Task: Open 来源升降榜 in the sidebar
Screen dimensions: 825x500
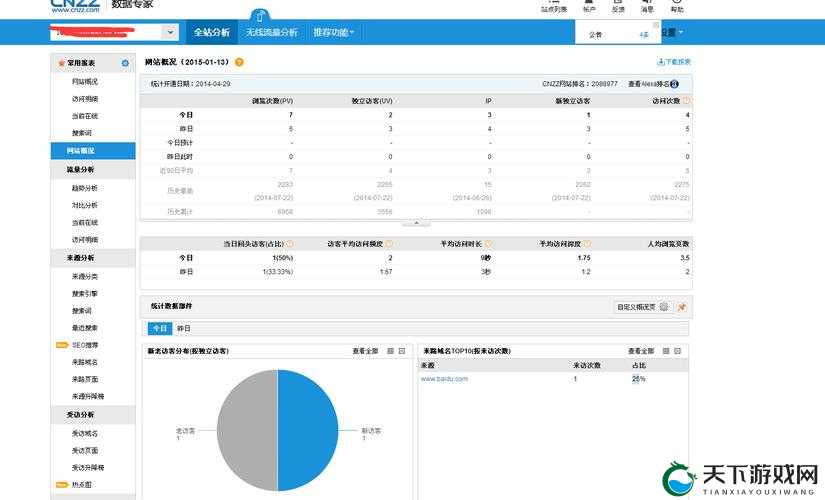Action: click(88, 396)
